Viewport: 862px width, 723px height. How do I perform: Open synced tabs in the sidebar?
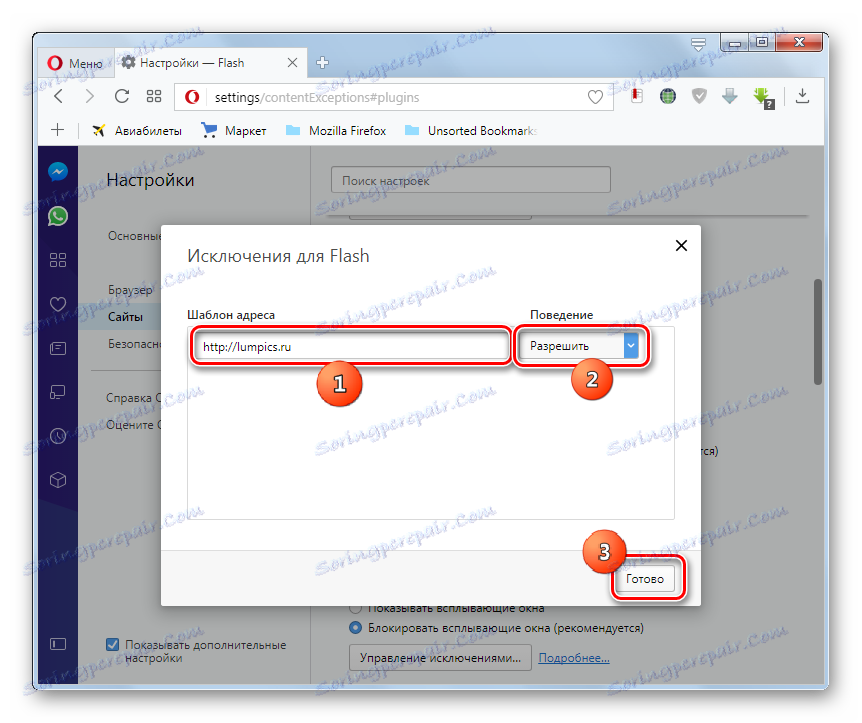(58, 392)
